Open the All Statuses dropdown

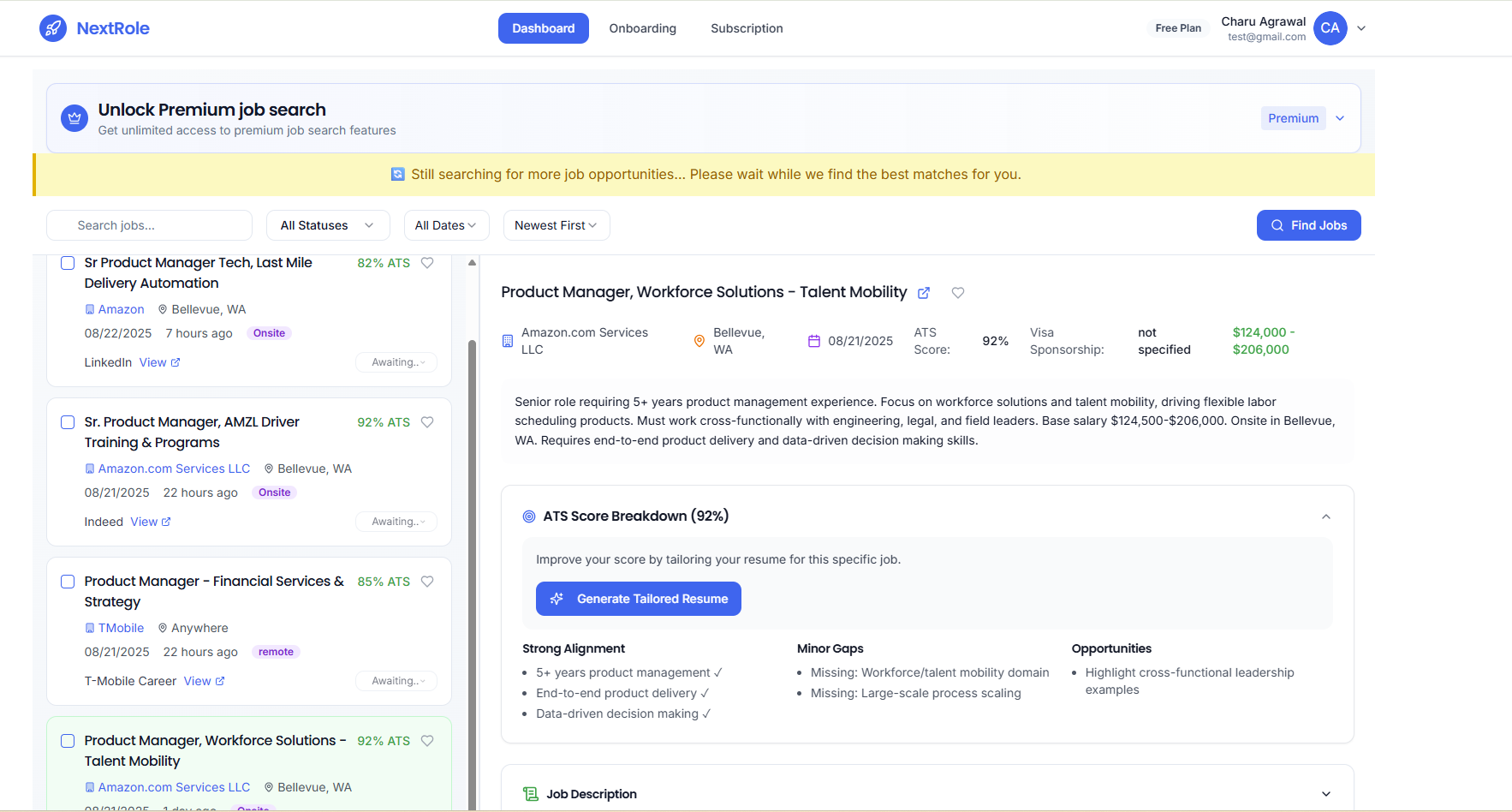(328, 225)
